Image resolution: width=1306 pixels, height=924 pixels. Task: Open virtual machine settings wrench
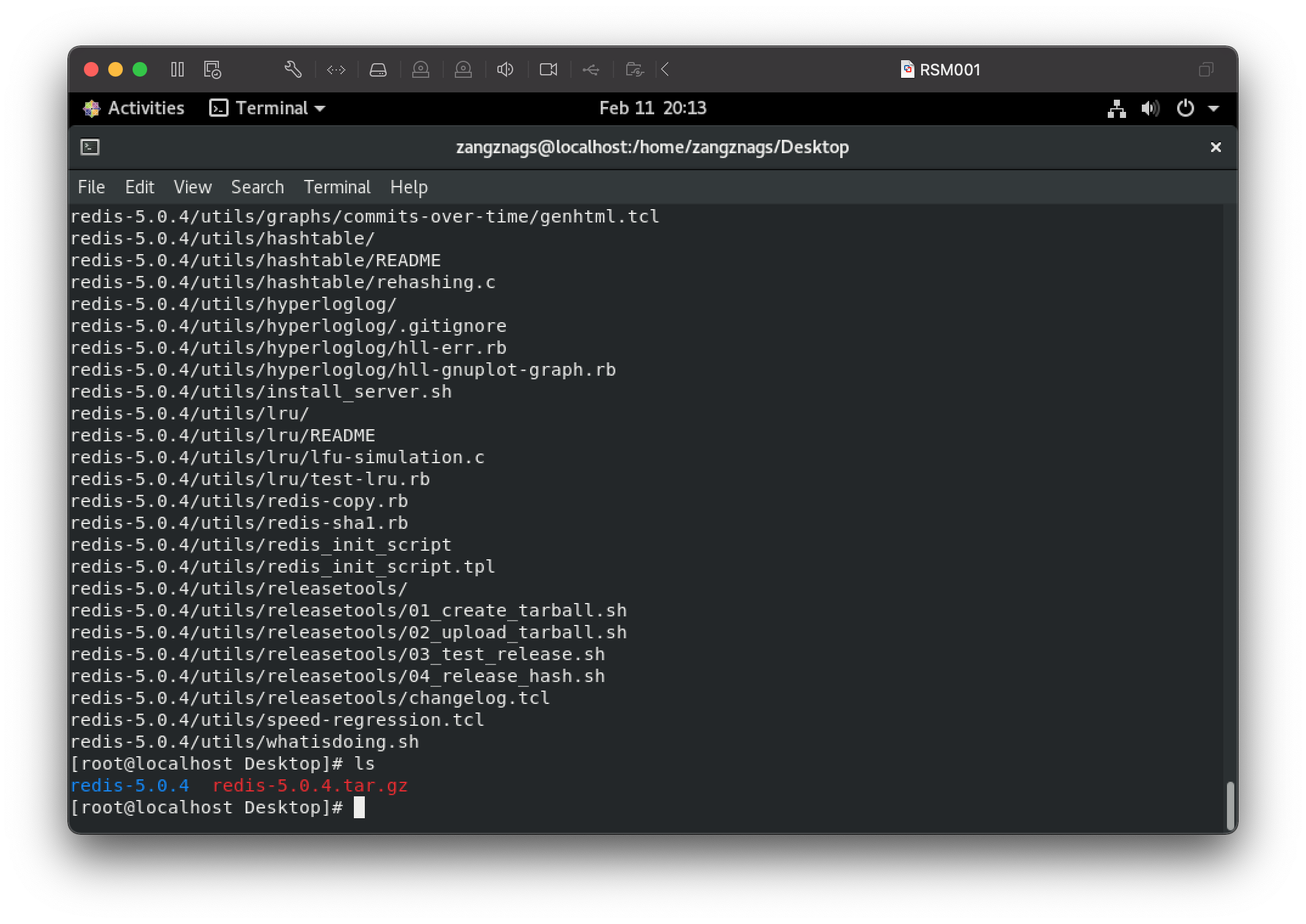click(x=293, y=69)
